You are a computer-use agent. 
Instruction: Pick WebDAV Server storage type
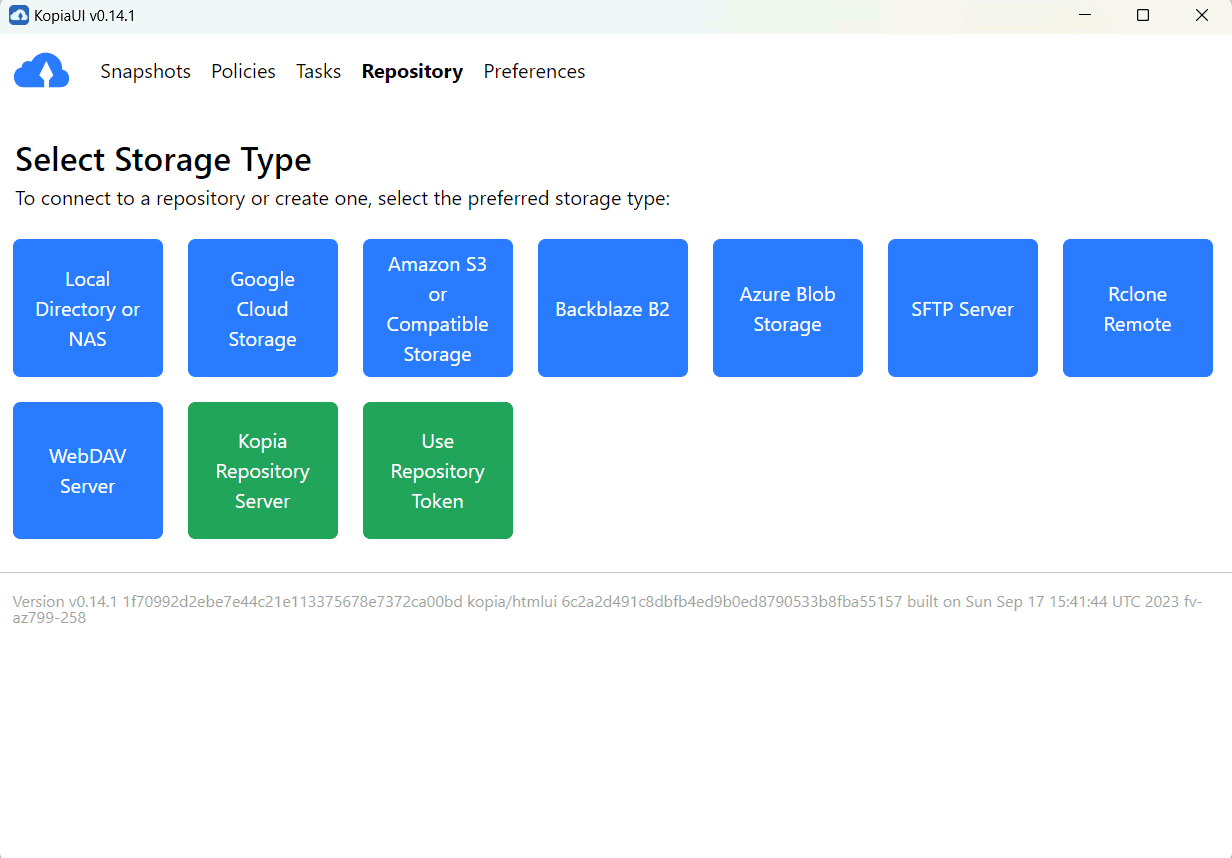click(88, 470)
